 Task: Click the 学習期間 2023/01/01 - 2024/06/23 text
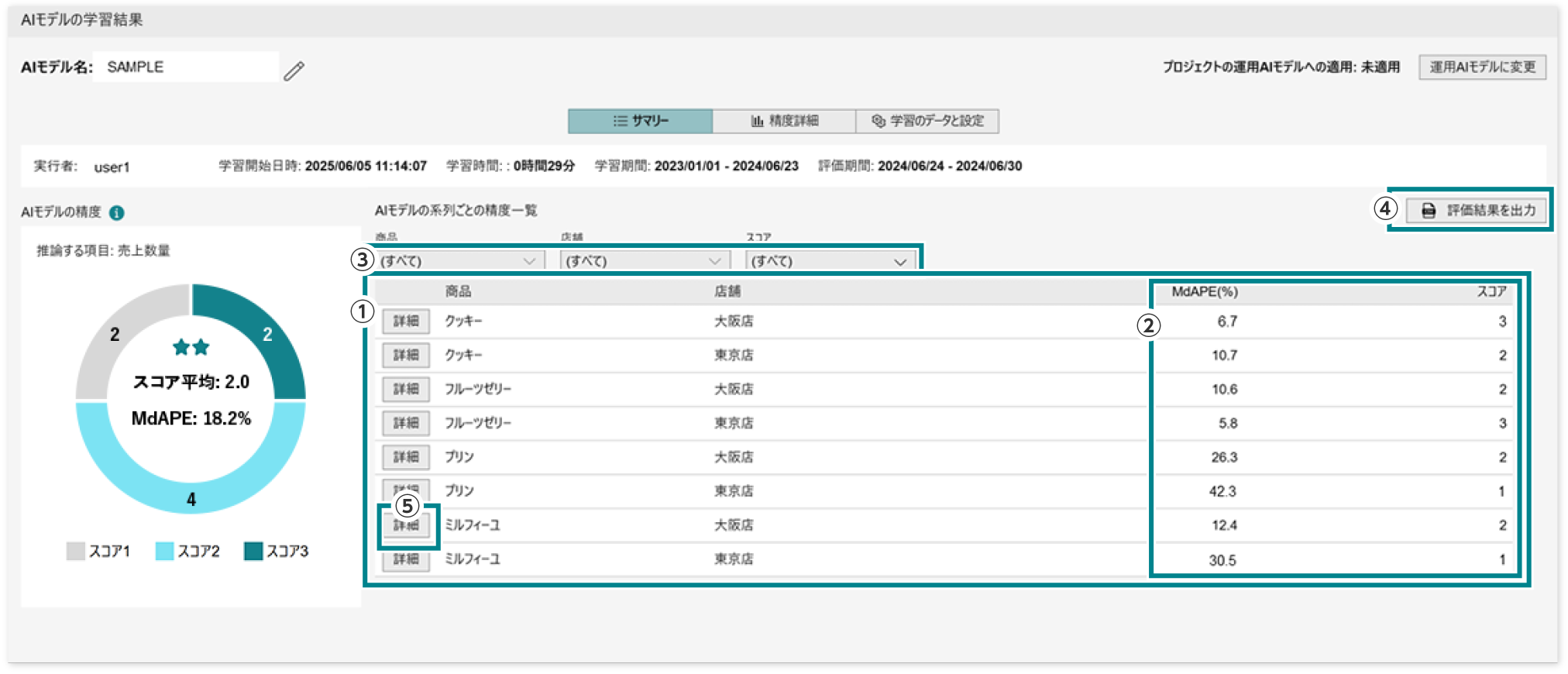[x=696, y=167]
